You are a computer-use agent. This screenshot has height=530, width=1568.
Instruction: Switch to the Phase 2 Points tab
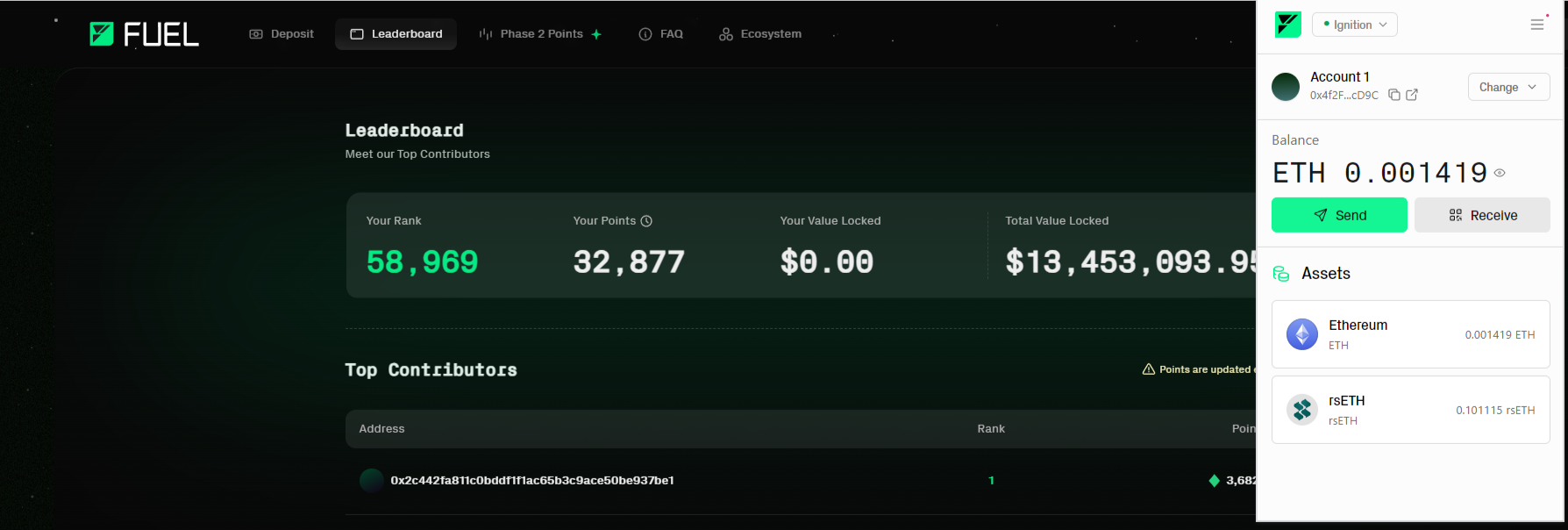(540, 34)
